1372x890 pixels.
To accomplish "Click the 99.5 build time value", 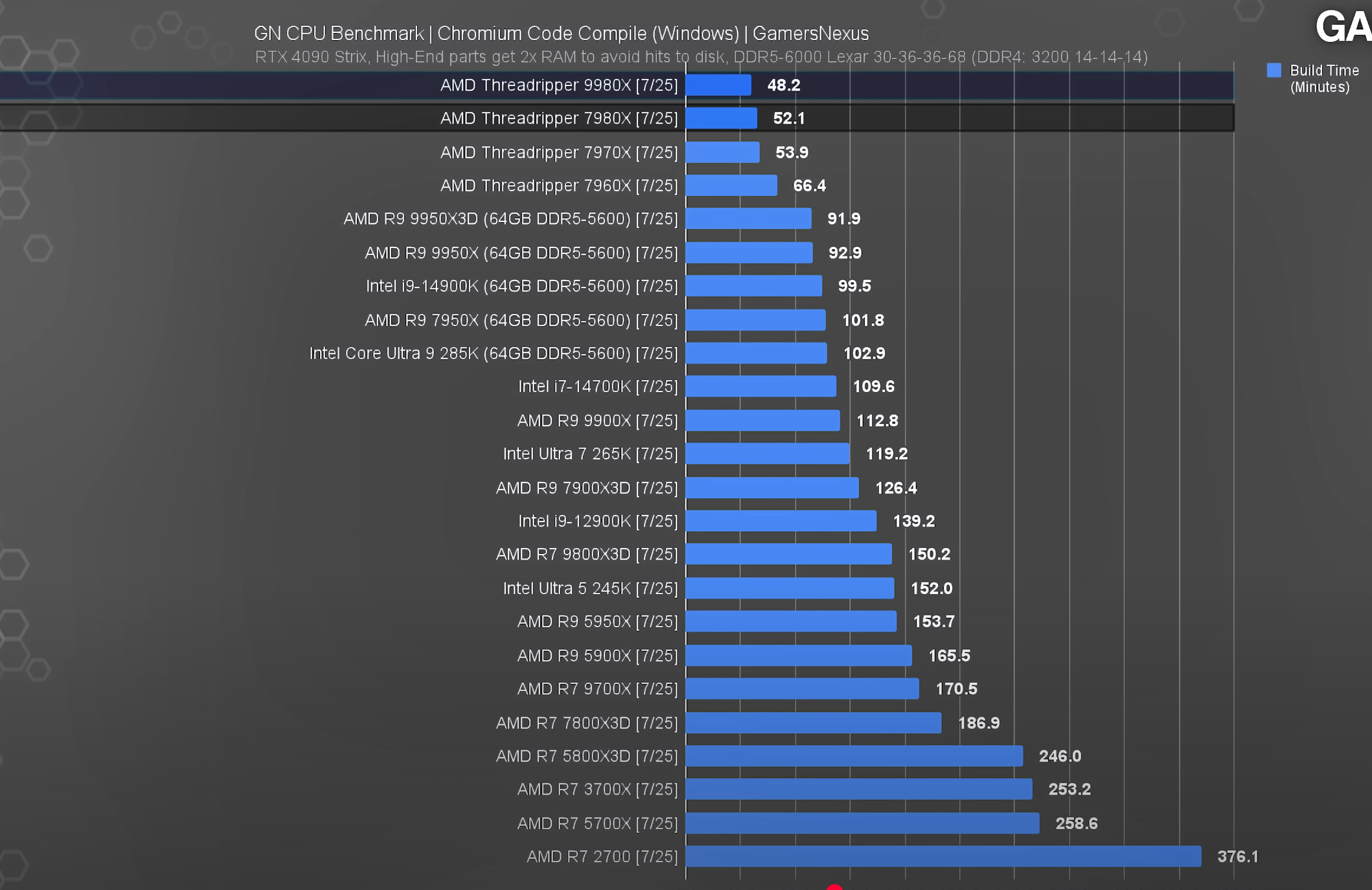I will 854,286.
